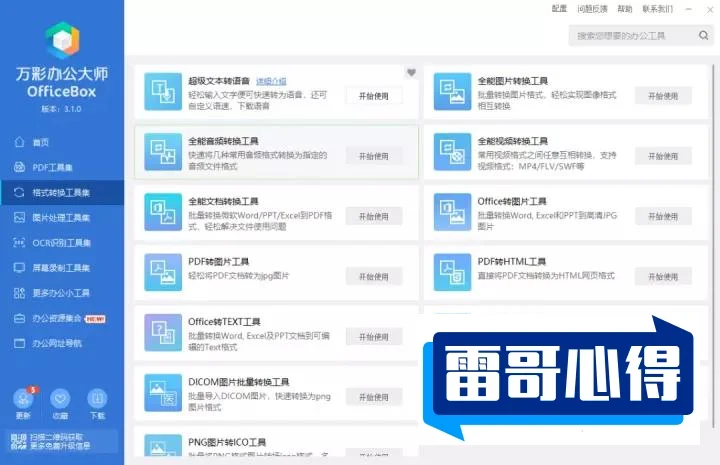Image resolution: width=720 pixels, height=465 pixels.
Task: Click the search magnifier icon
Action: (x=703, y=35)
